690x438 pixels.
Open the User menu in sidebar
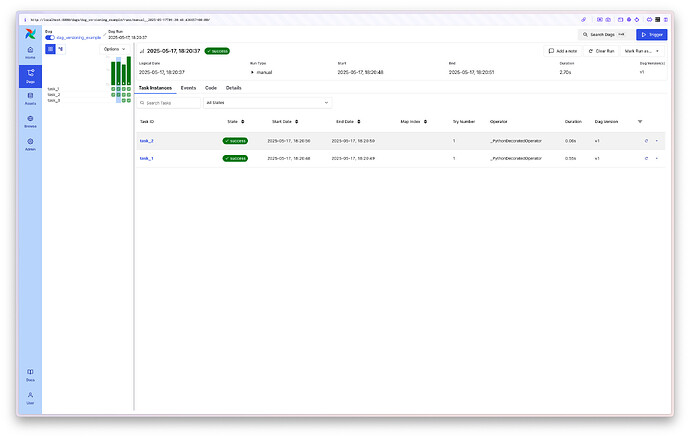click(x=30, y=397)
